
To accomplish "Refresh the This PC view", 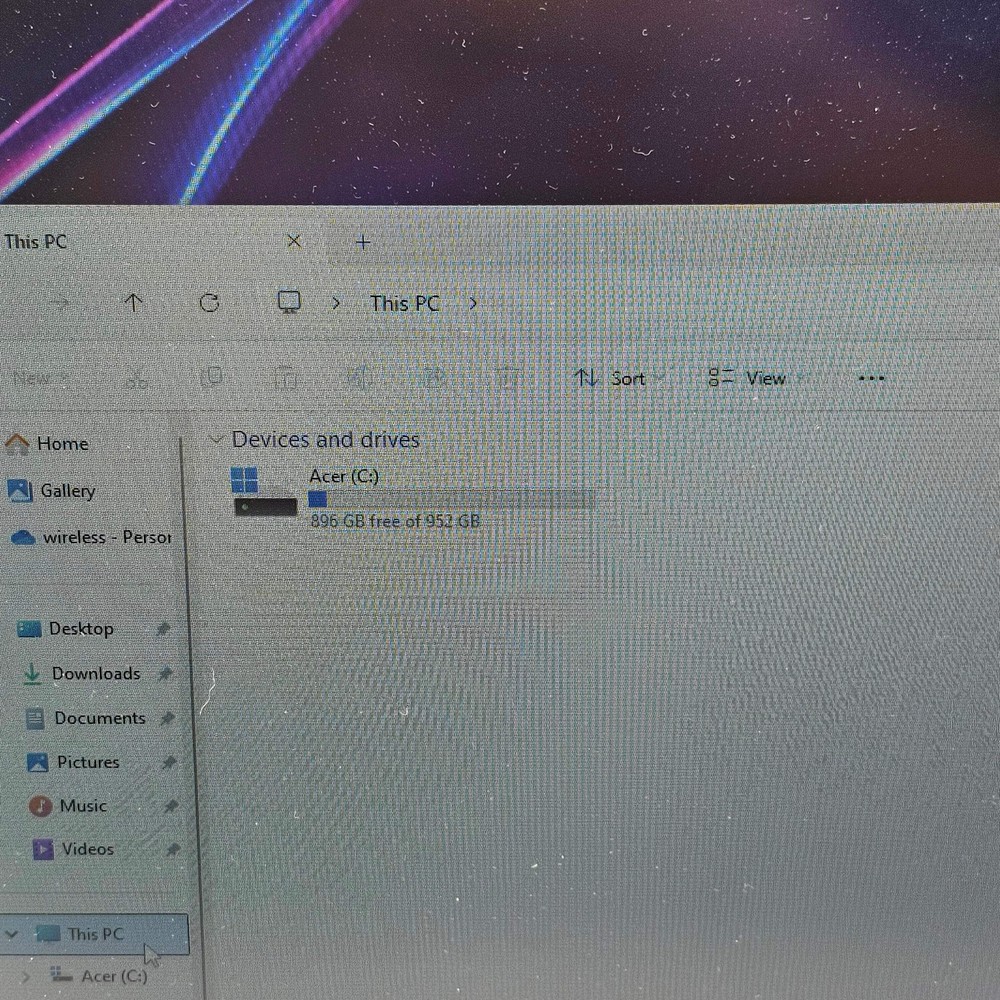I will (209, 303).
